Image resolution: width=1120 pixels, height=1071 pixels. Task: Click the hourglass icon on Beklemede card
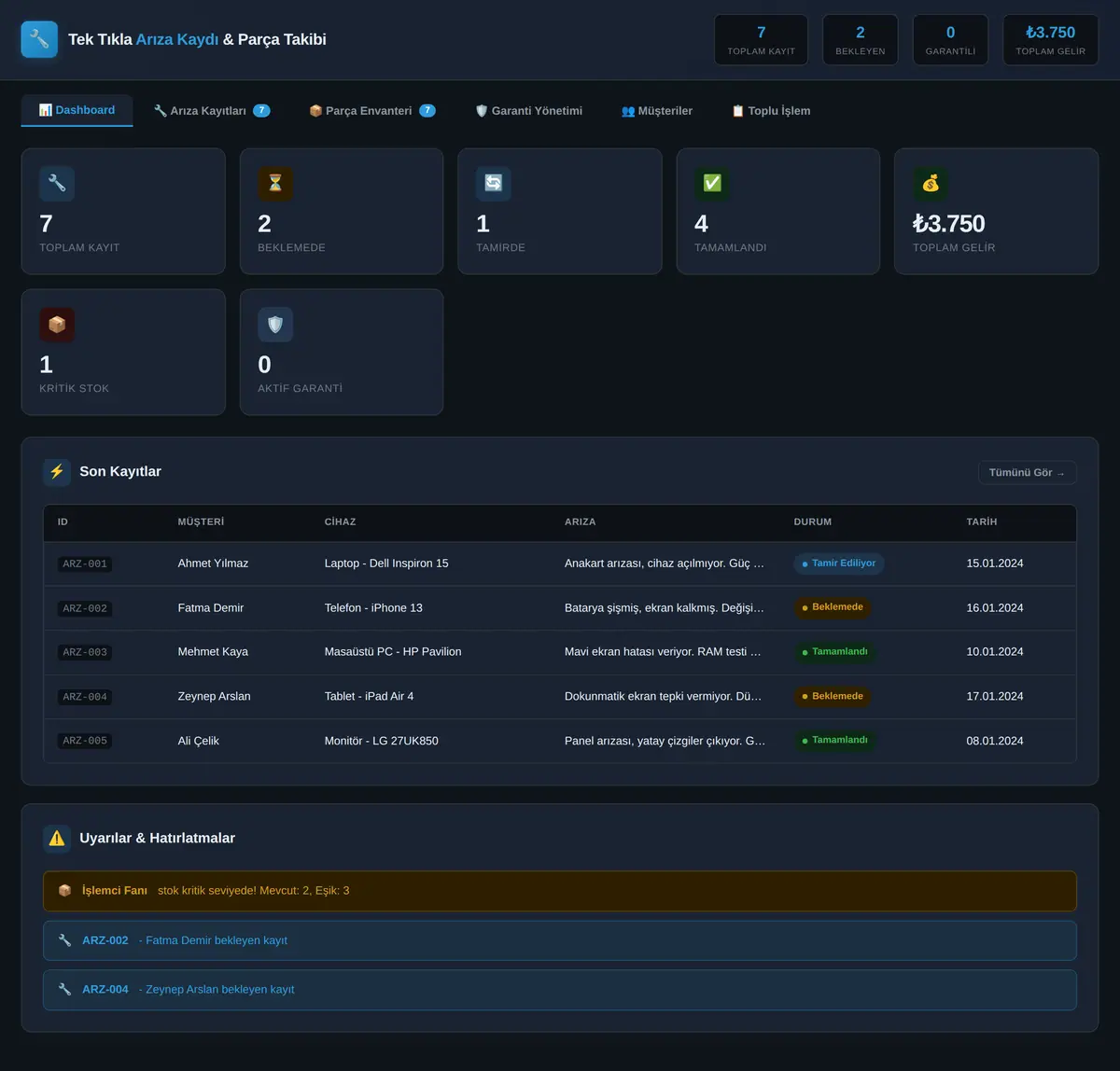(275, 184)
